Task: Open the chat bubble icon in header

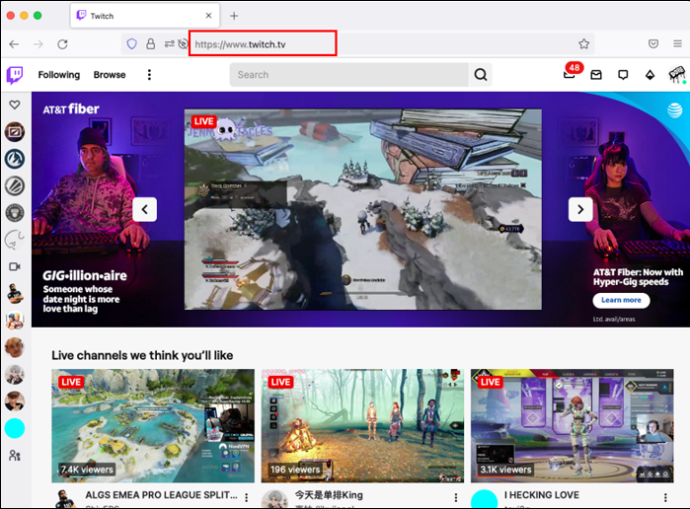Action: (x=623, y=75)
